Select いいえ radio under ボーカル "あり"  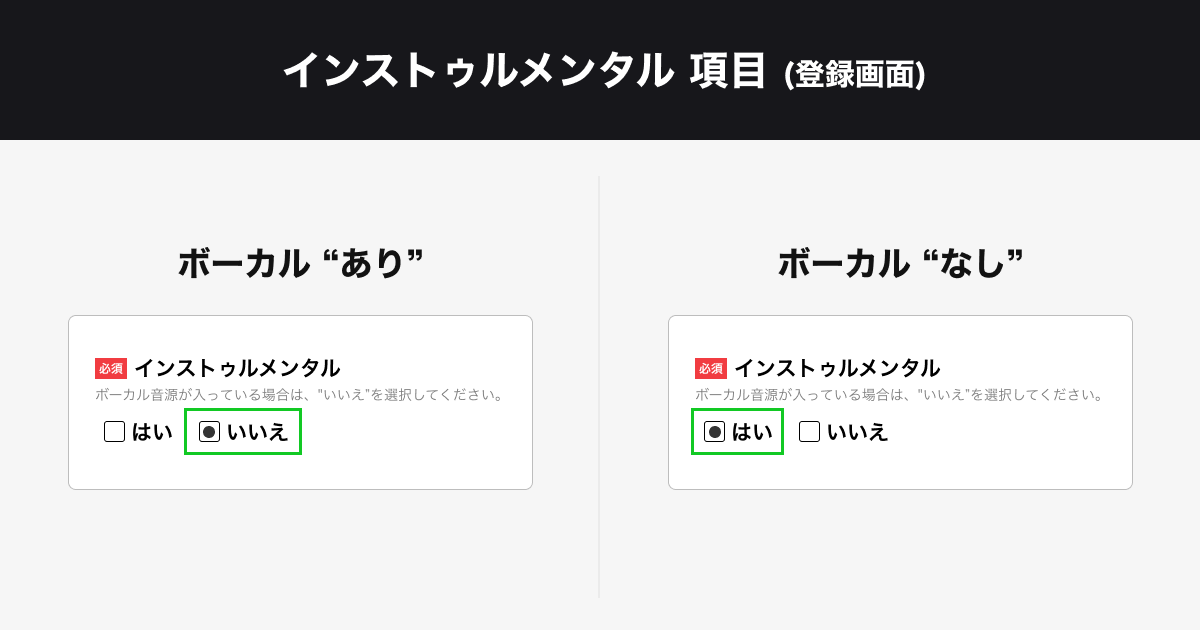coord(209,432)
